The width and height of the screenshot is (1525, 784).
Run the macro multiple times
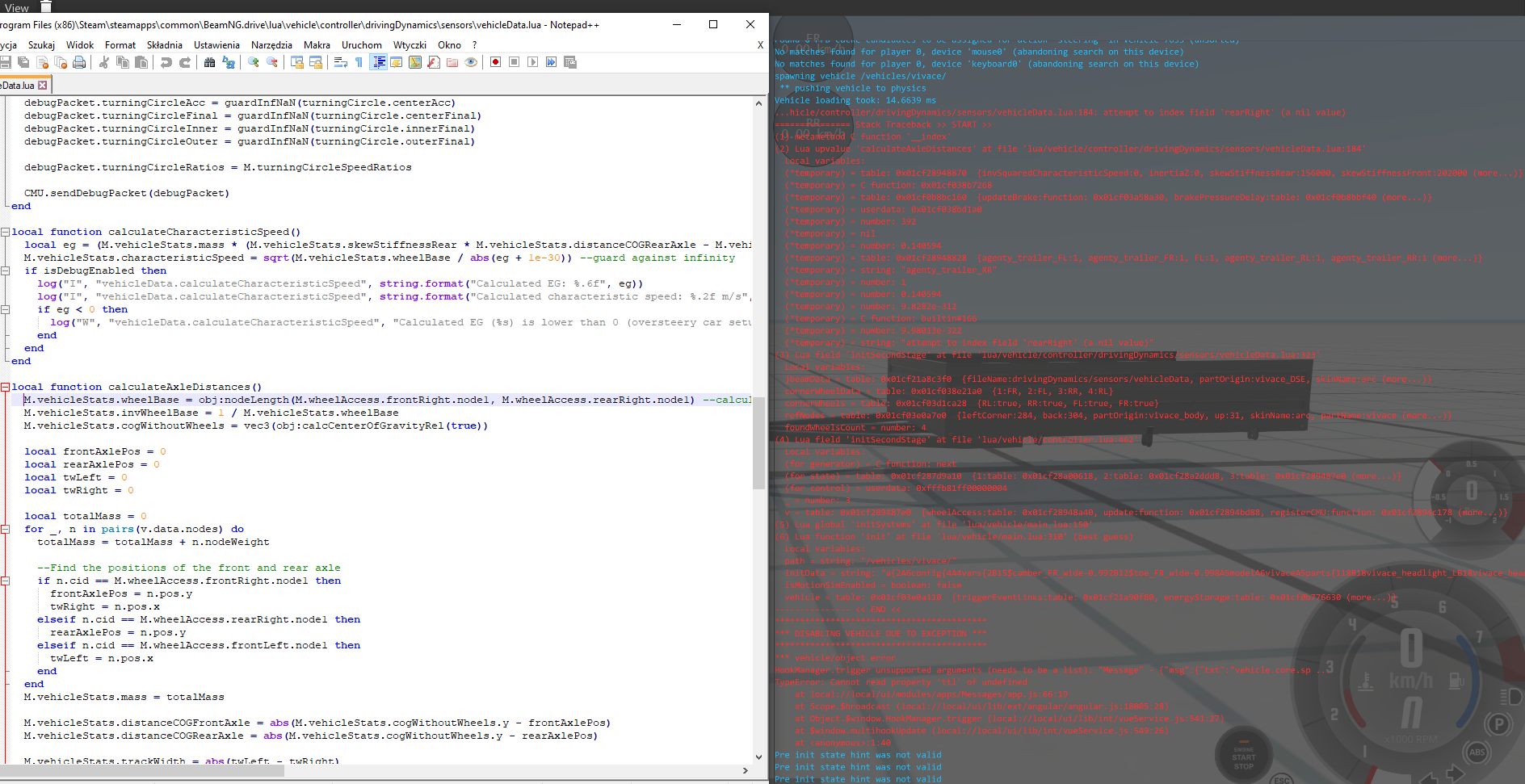(552, 62)
